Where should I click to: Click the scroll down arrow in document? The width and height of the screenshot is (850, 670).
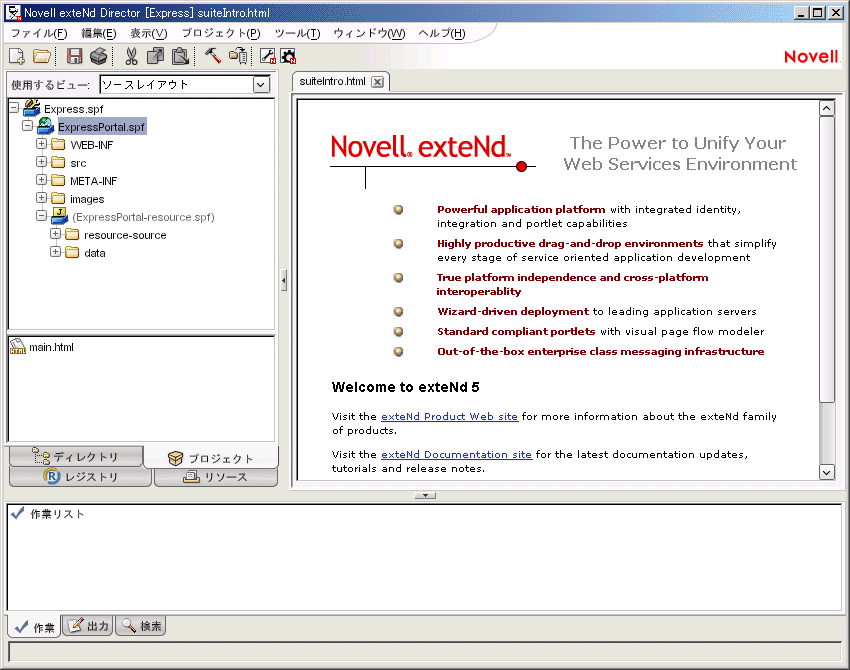click(826, 472)
